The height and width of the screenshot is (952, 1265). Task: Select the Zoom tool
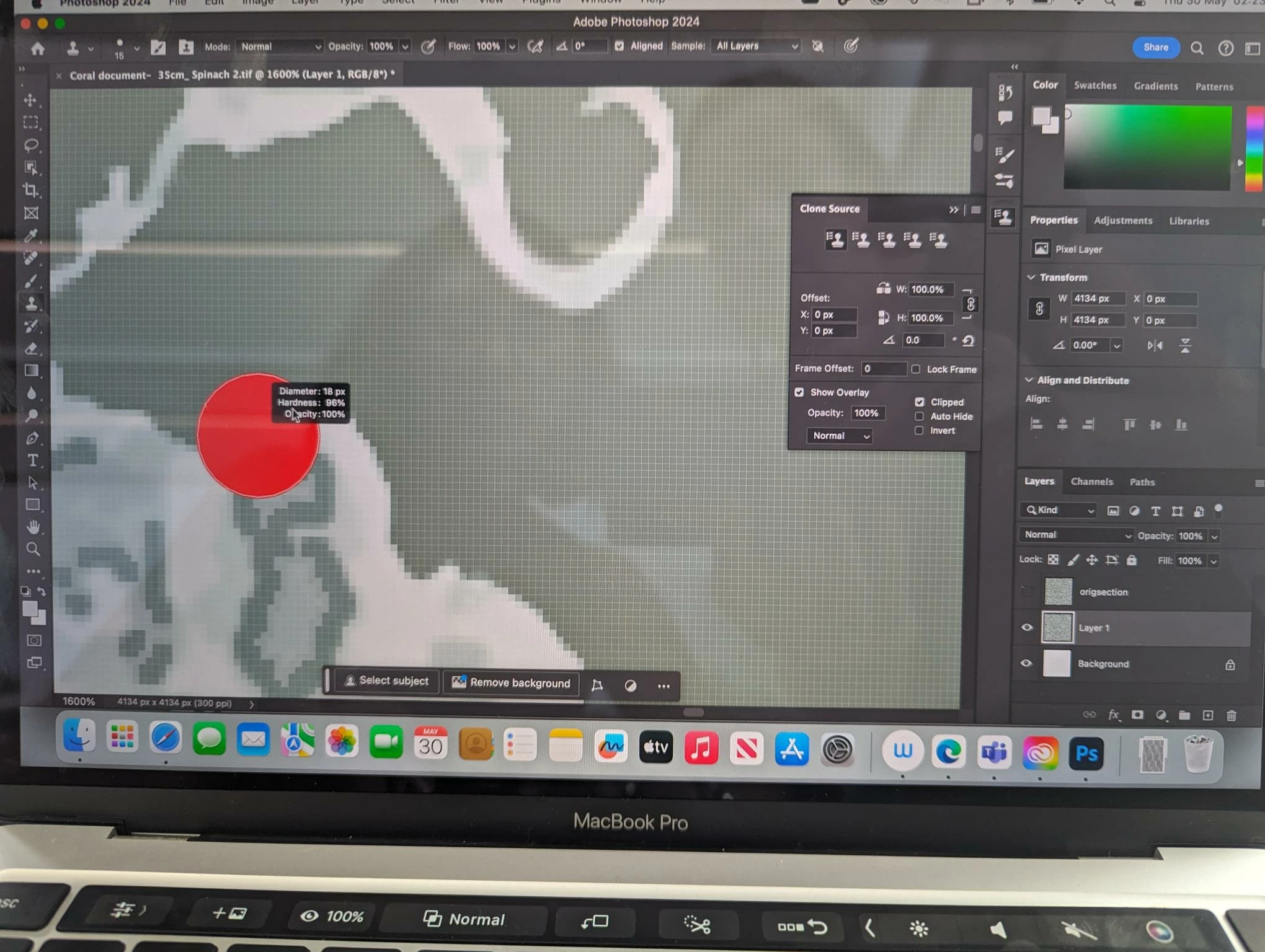[33, 550]
